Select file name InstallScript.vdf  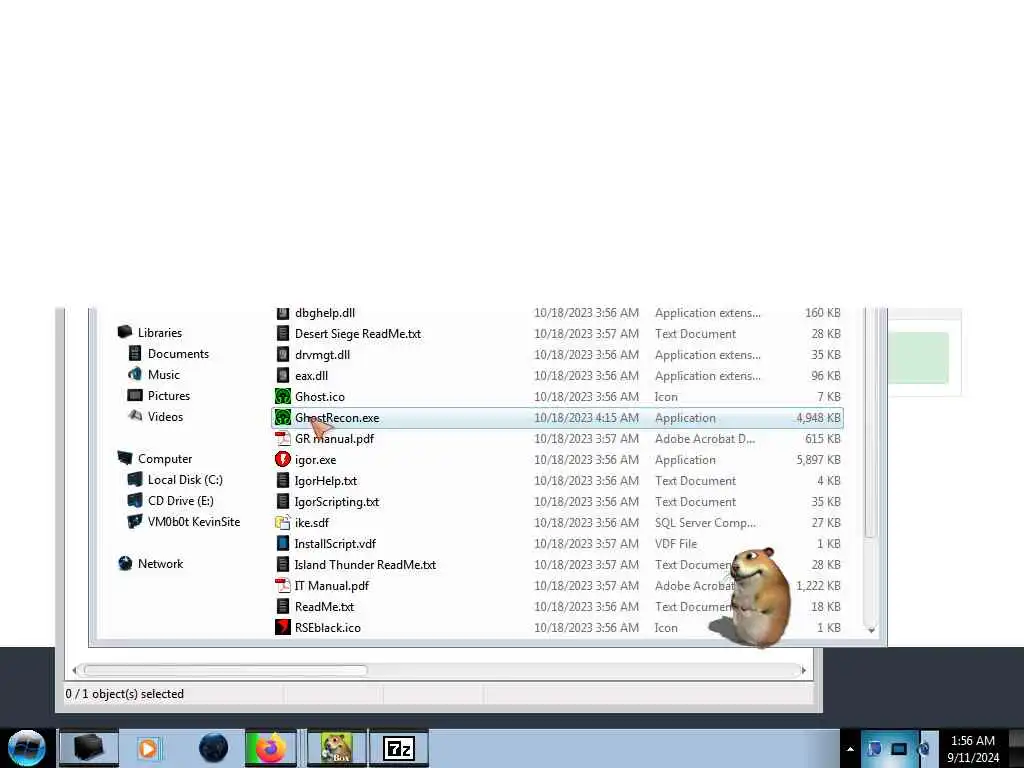pos(335,543)
